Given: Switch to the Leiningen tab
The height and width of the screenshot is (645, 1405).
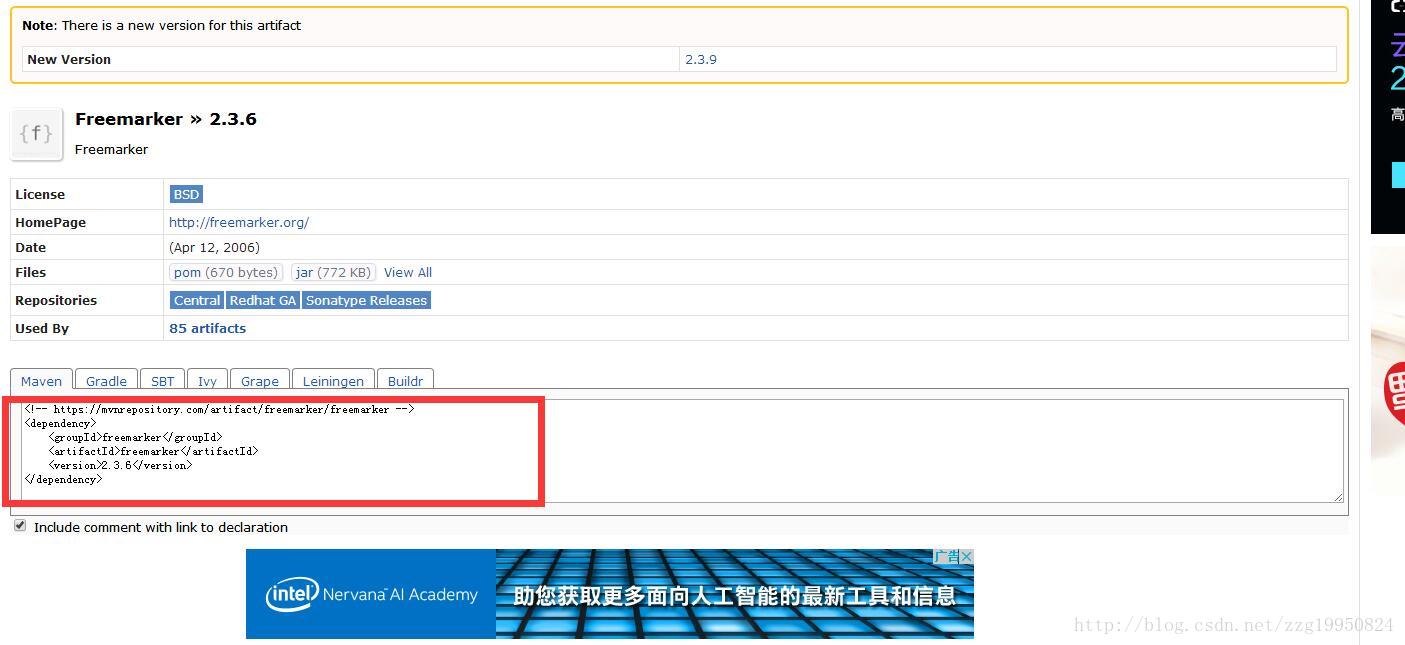Looking at the screenshot, I should 333,380.
